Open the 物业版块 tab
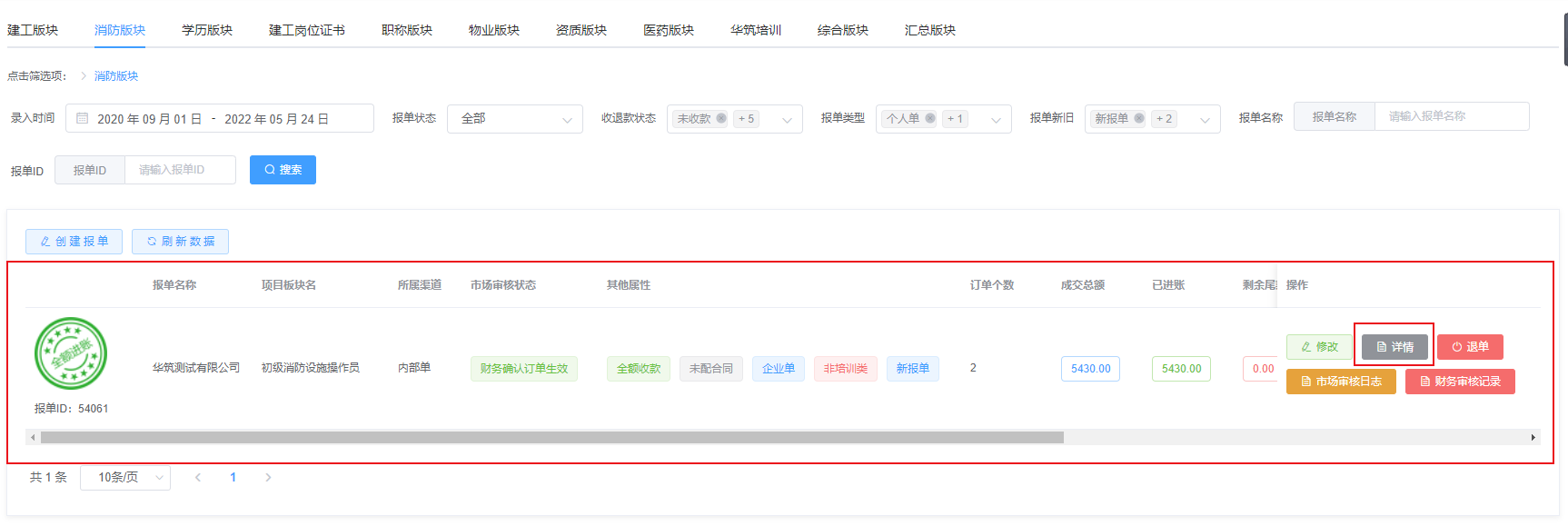 click(494, 30)
